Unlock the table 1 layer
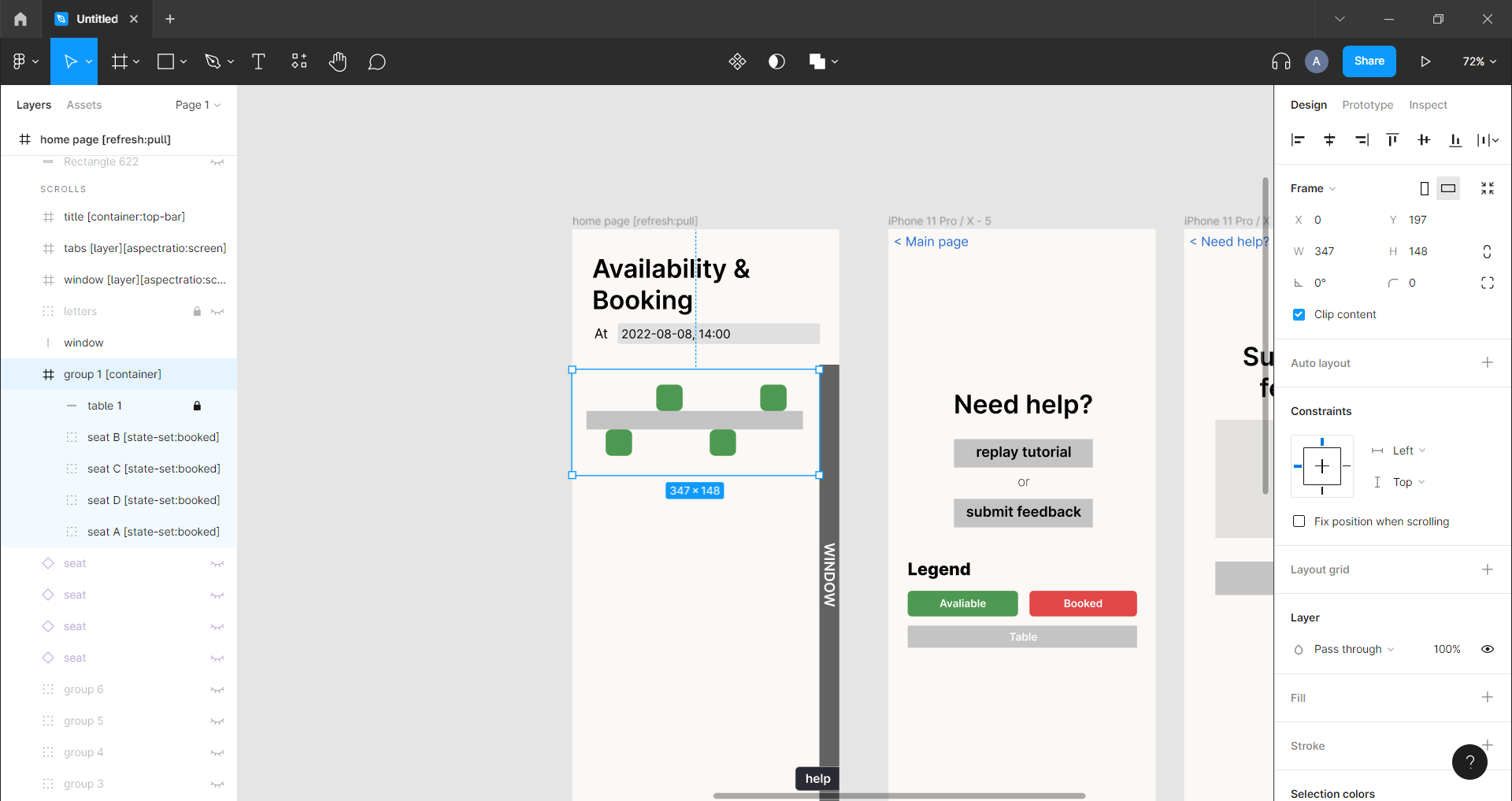The image size is (1512, 801). [x=198, y=406]
